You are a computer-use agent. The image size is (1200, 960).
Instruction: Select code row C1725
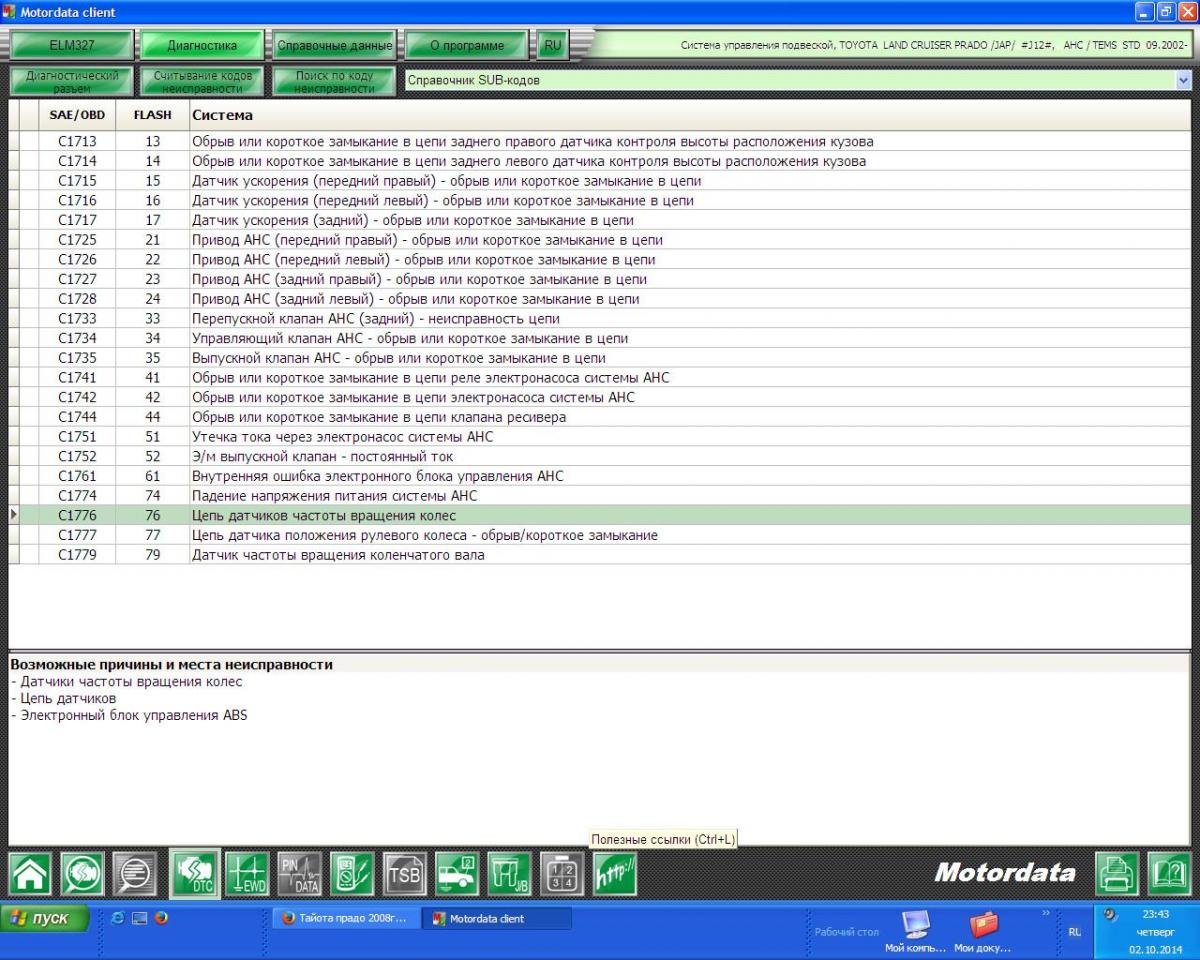(600, 240)
